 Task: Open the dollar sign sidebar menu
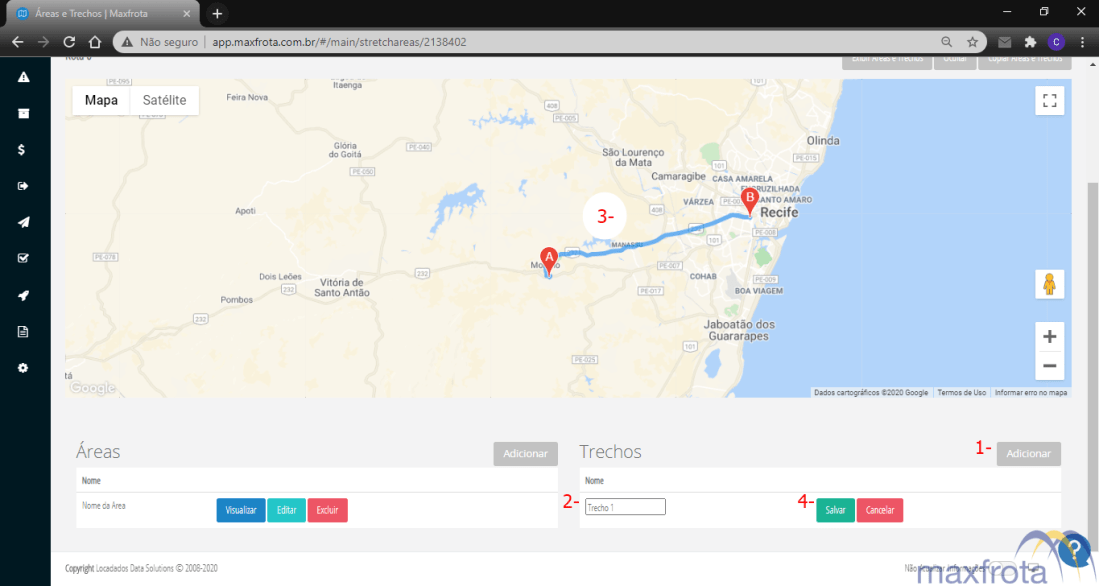click(23, 149)
